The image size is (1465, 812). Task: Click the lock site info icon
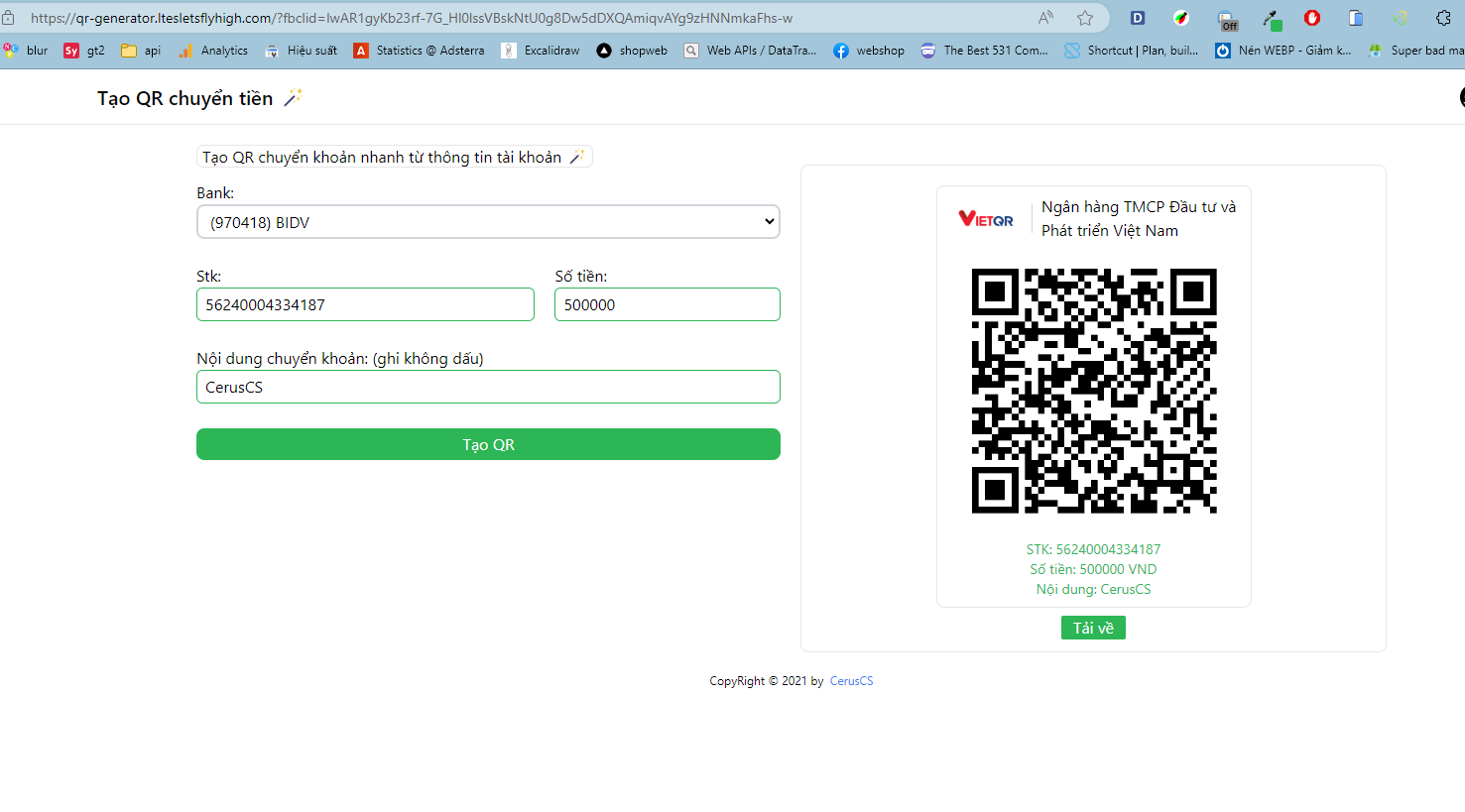[x=8, y=18]
